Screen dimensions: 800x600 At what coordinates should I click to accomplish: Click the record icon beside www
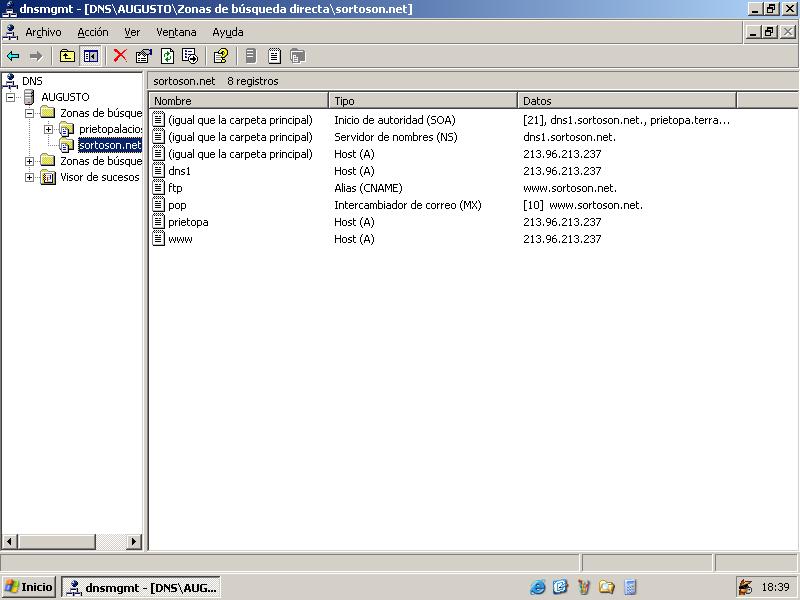click(x=159, y=238)
